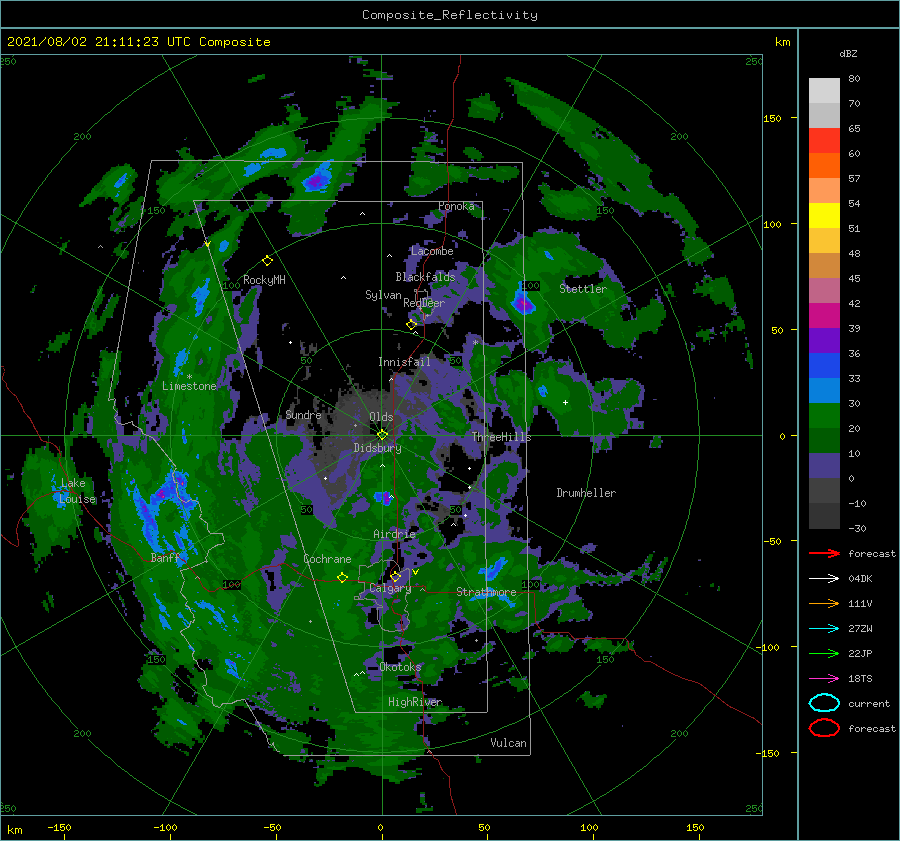Click the Innisfail city label
Image resolution: width=900 pixels, height=841 pixels.
404,362
